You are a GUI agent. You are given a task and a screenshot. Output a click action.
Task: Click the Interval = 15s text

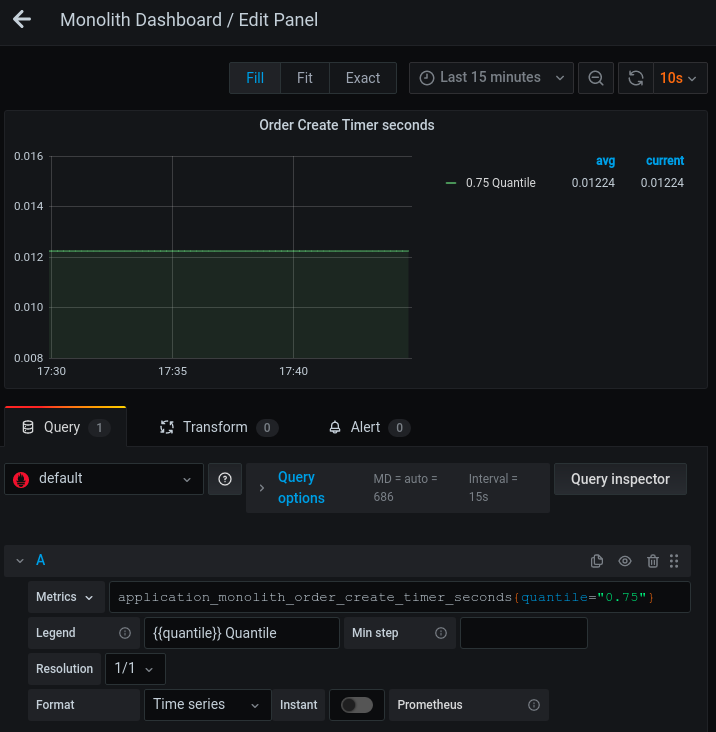point(493,488)
